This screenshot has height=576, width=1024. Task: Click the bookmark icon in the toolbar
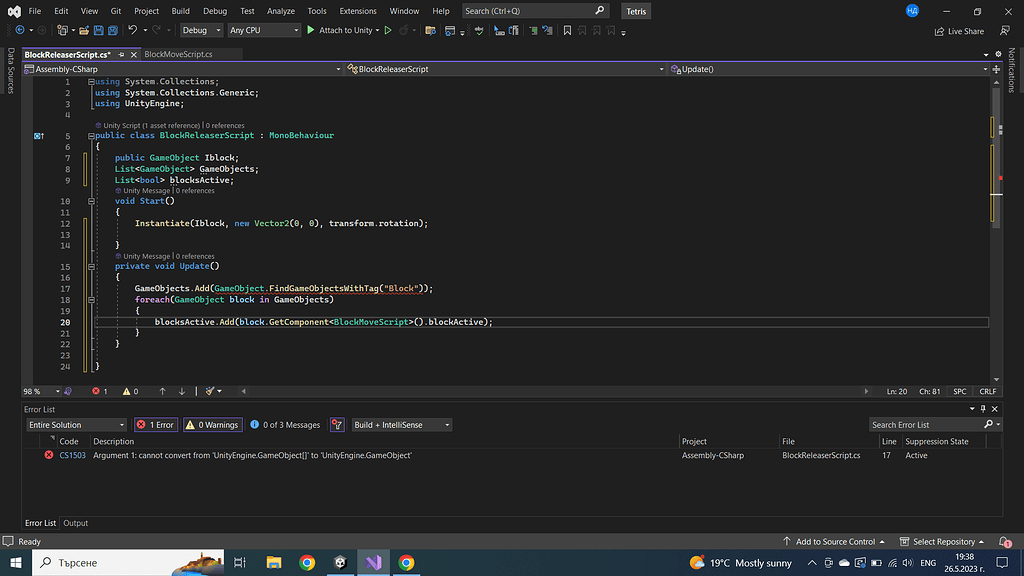click(x=568, y=31)
